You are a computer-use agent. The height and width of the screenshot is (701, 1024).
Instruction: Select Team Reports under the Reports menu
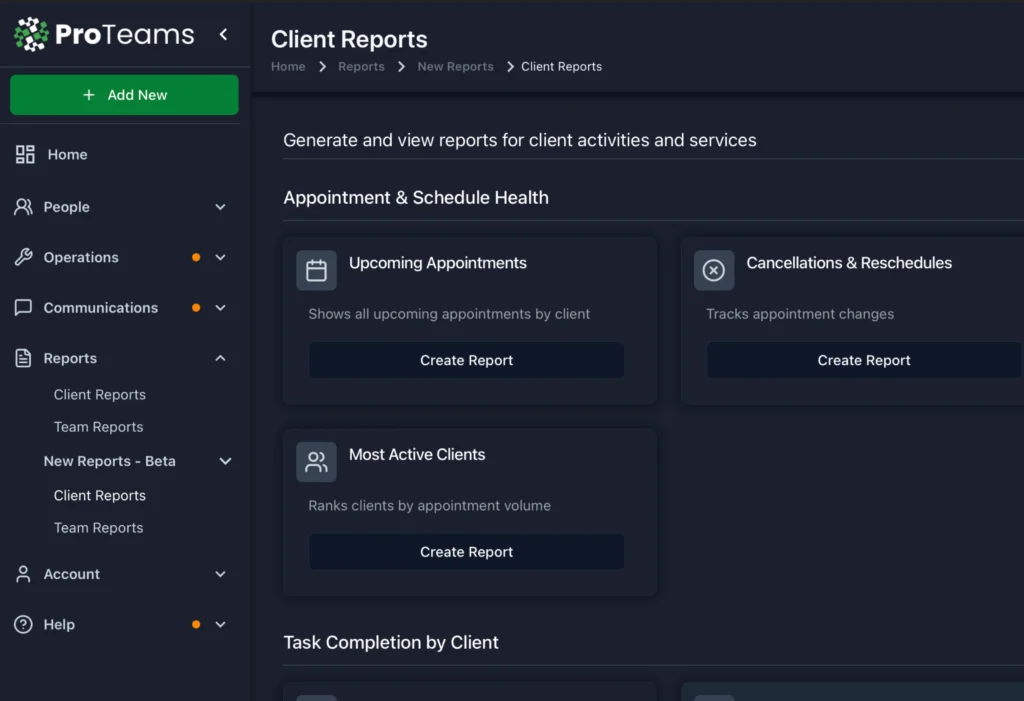pyautogui.click(x=98, y=427)
